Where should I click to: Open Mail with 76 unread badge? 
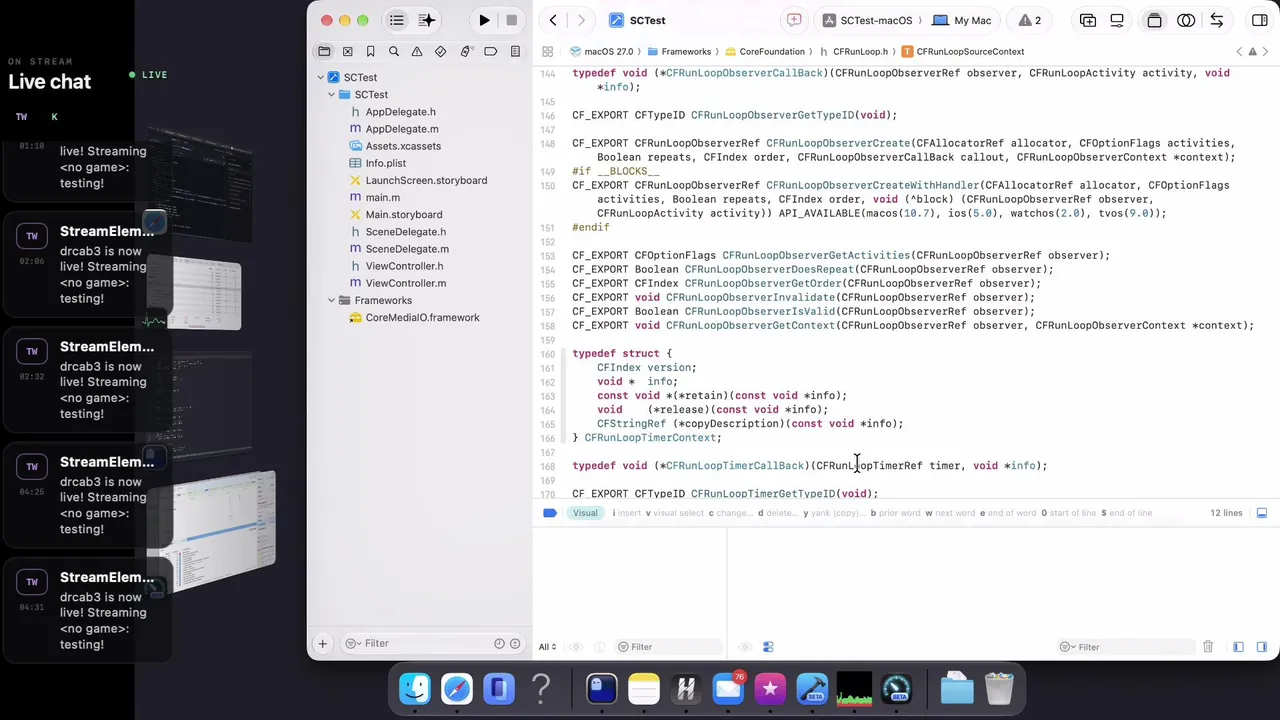click(x=728, y=688)
